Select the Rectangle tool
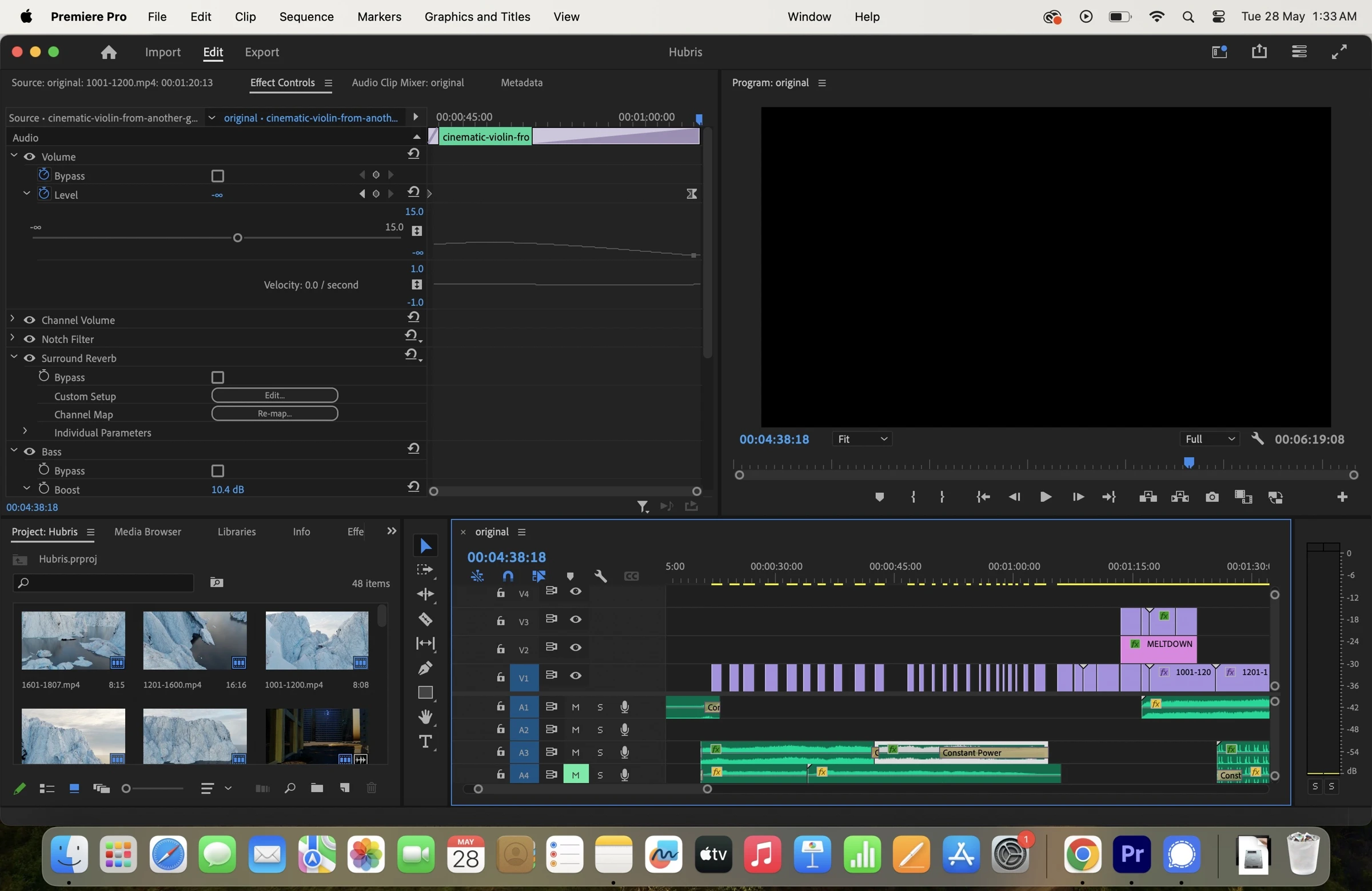1372x891 pixels. pyautogui.click(x=425, y=692)
